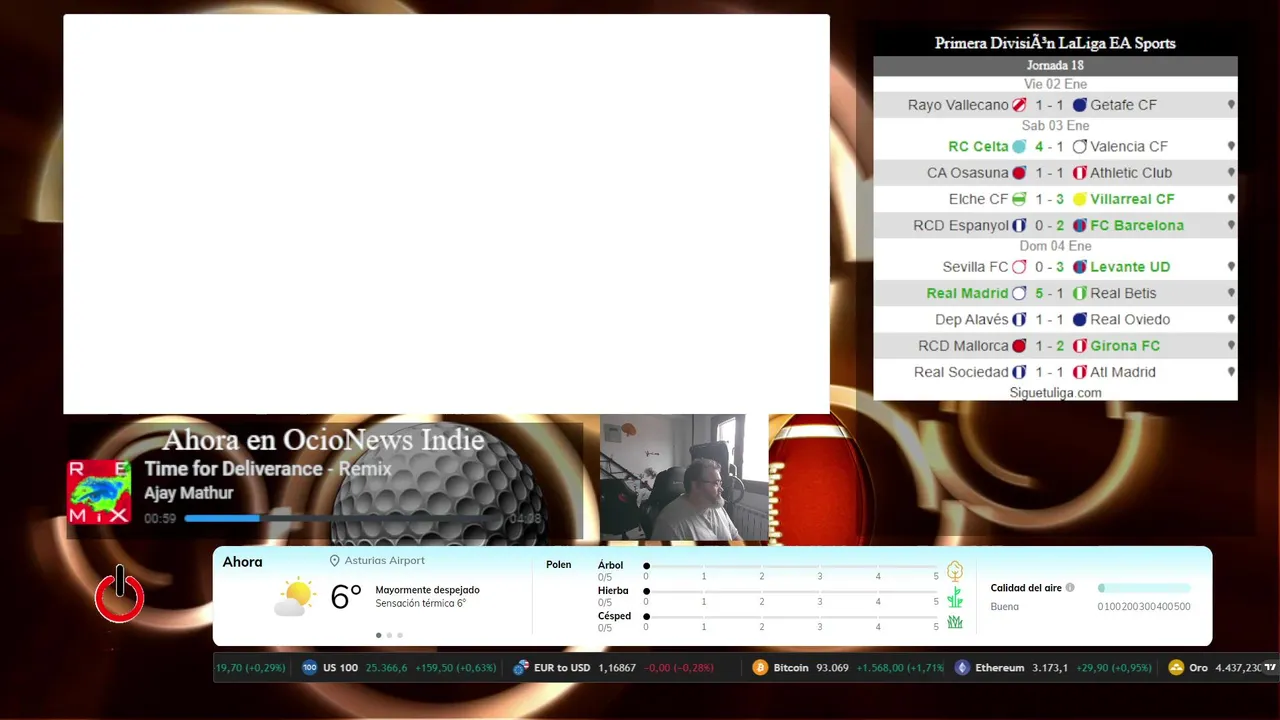The image size is (1280, 720).
Task: Click the US 100 index badge icon
Action: [x=309, y=667]
